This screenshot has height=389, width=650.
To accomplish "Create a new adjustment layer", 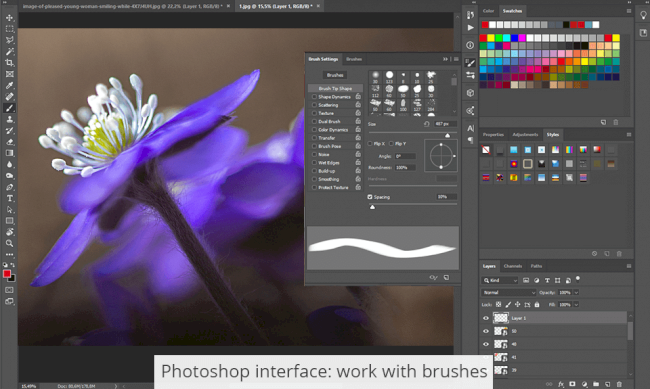I will [x=584, y=384].
